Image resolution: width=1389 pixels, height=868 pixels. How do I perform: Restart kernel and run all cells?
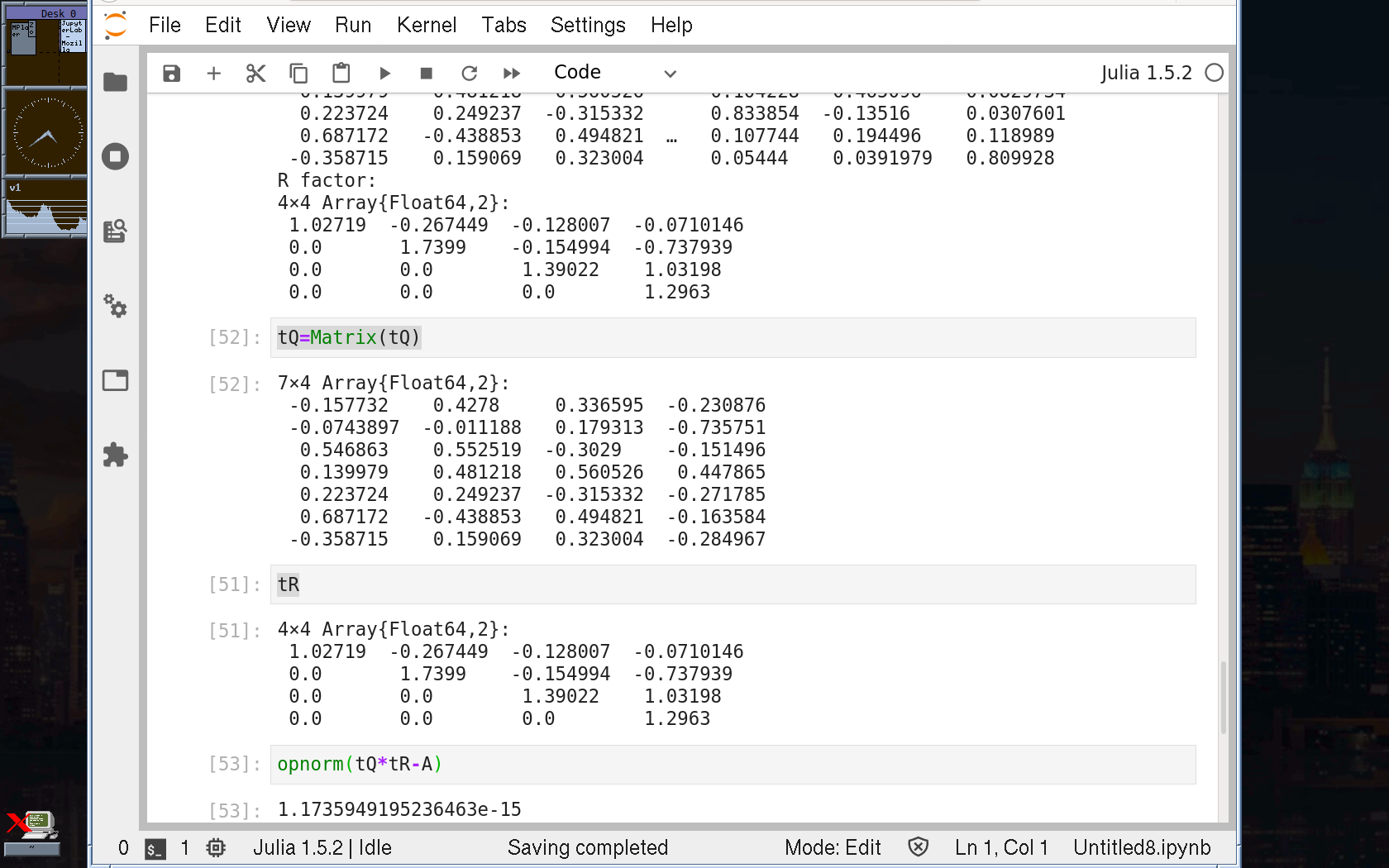(x=512, y=74)
